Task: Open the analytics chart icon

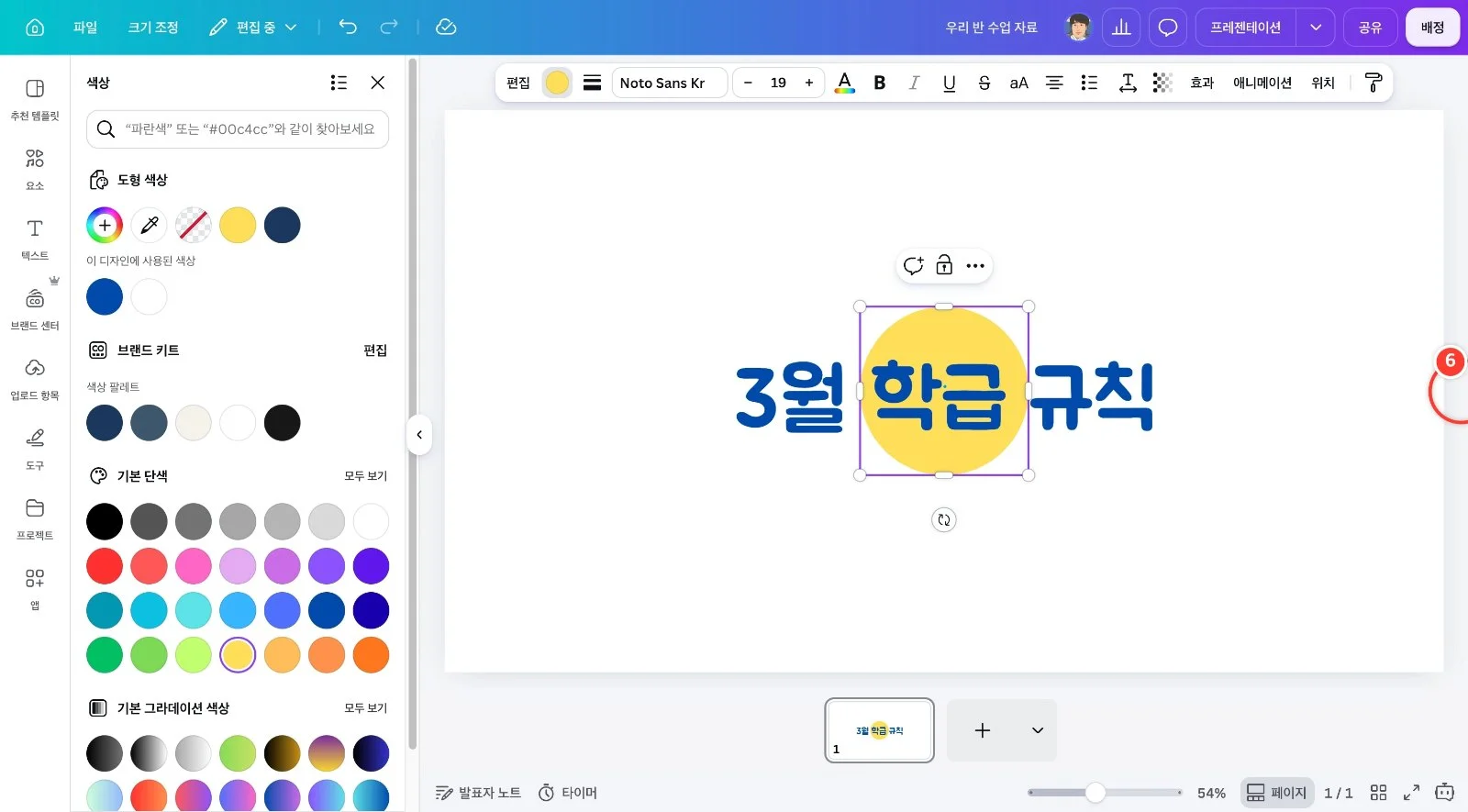Action: point(1121,28)
